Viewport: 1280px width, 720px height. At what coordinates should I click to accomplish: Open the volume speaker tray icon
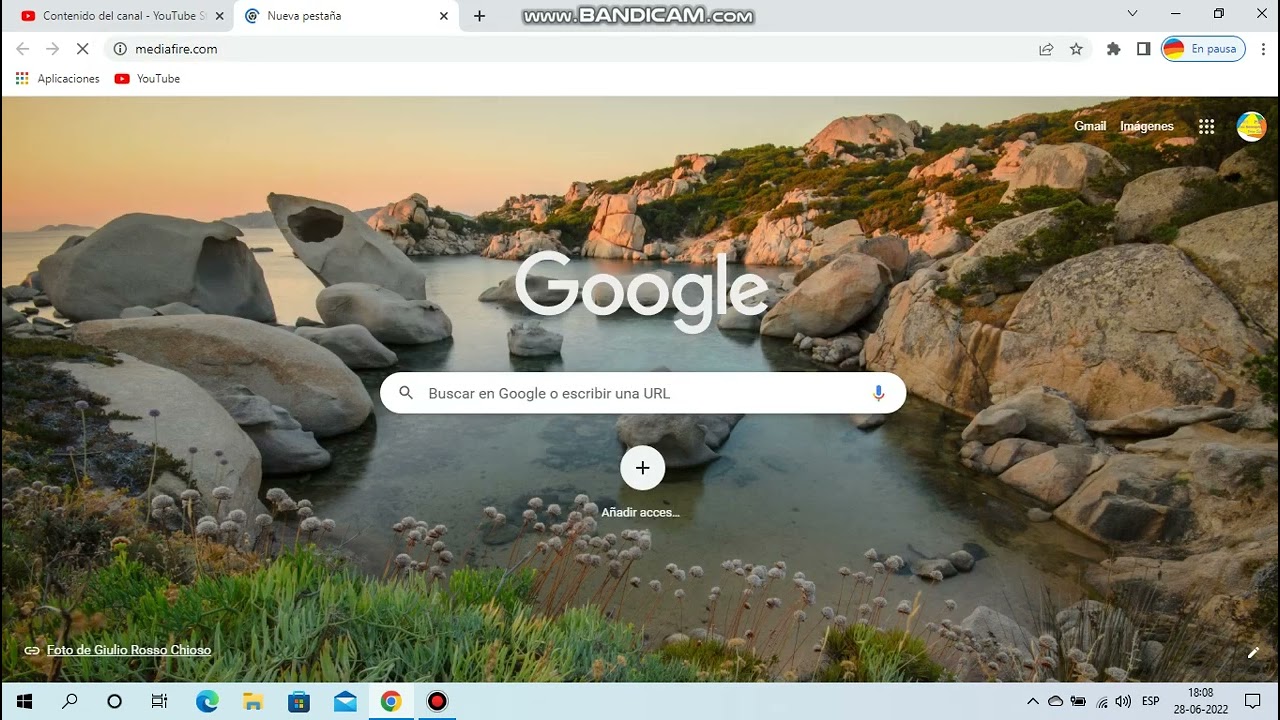click(x=1123, y=701)
